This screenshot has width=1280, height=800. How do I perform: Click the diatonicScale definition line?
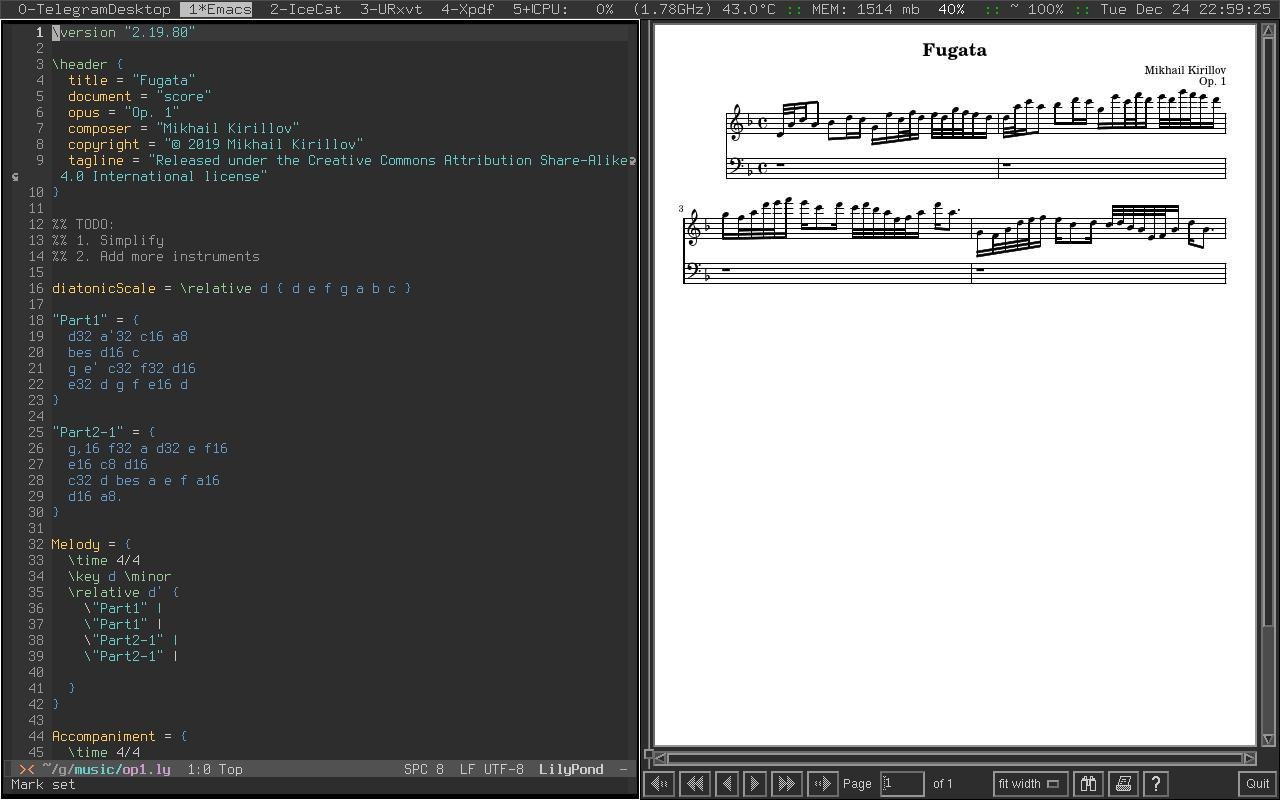pos(232,288)
